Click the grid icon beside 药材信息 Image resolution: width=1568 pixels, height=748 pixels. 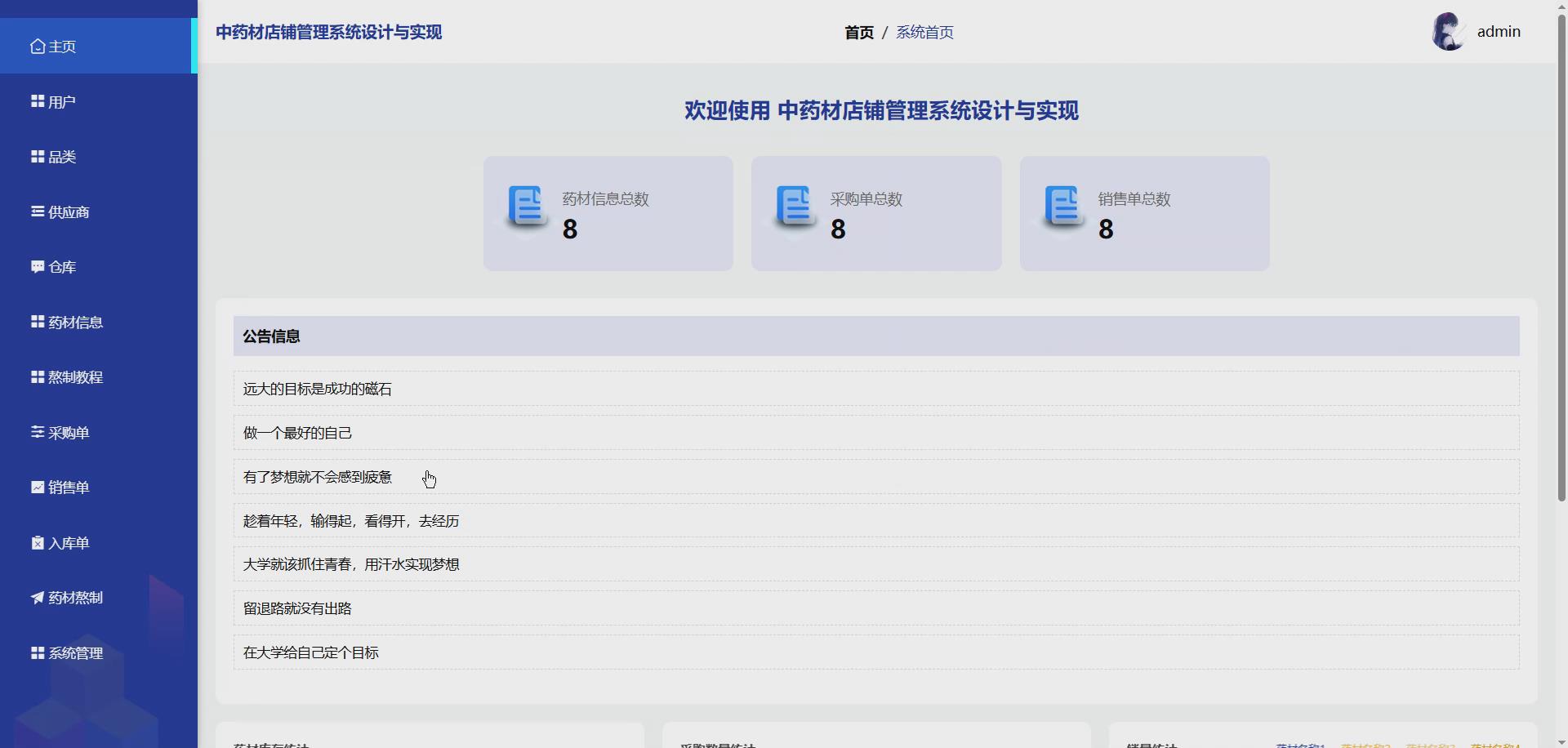pos(38,322)
